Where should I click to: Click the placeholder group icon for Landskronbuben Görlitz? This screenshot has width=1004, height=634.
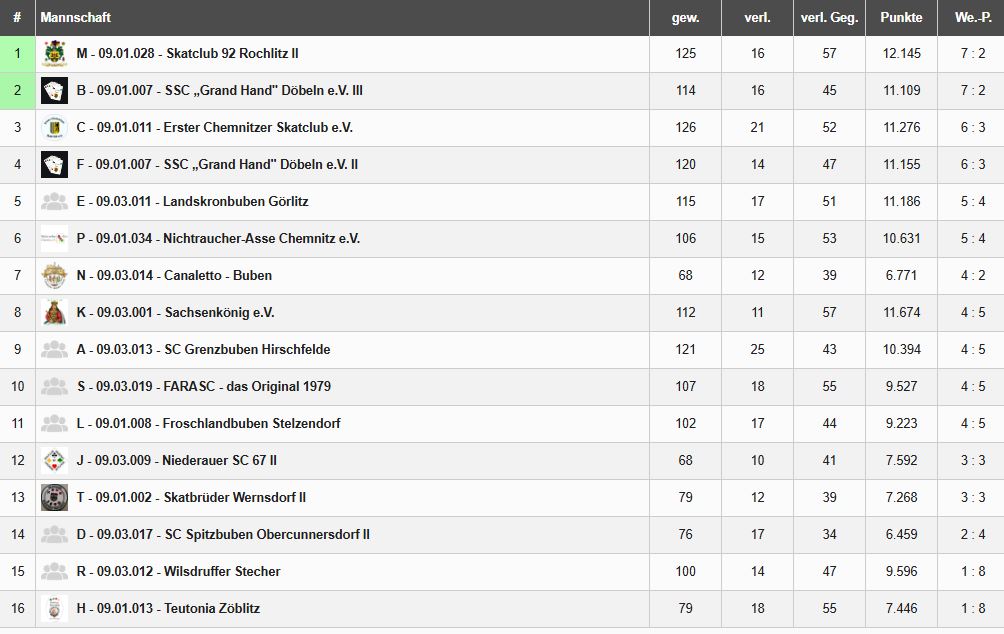click(x=54, y=202)
